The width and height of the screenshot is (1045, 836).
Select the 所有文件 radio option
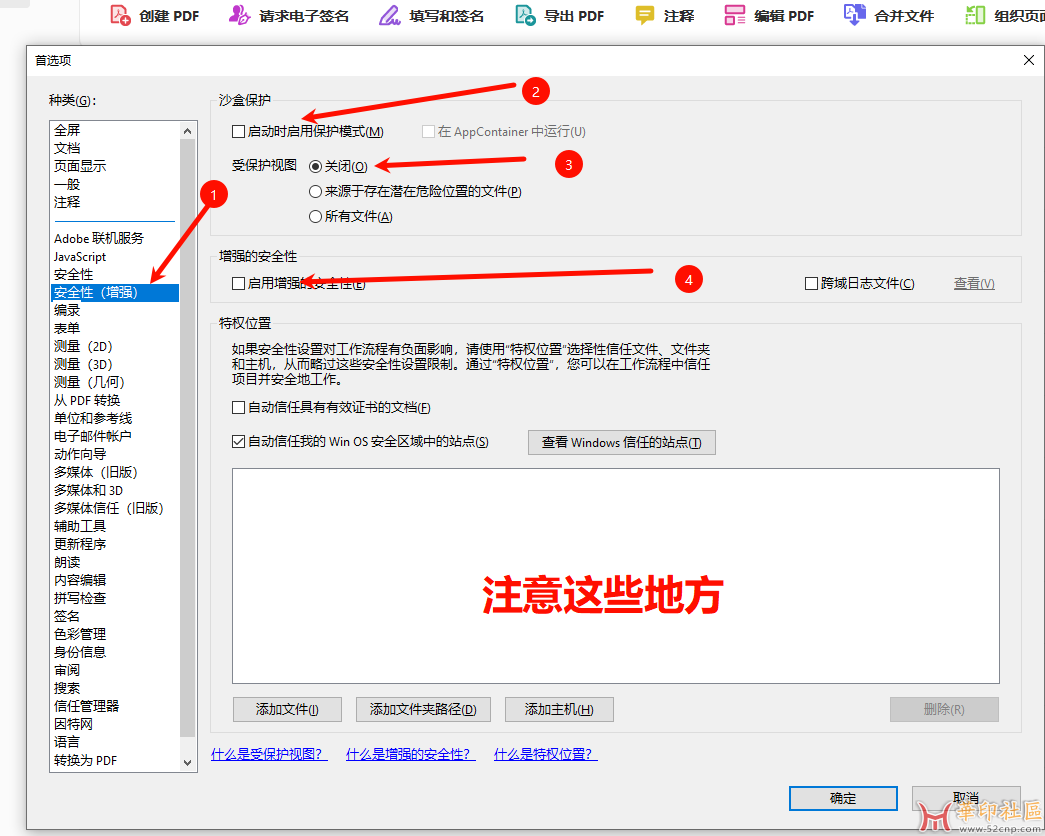[x=316, y=217]
